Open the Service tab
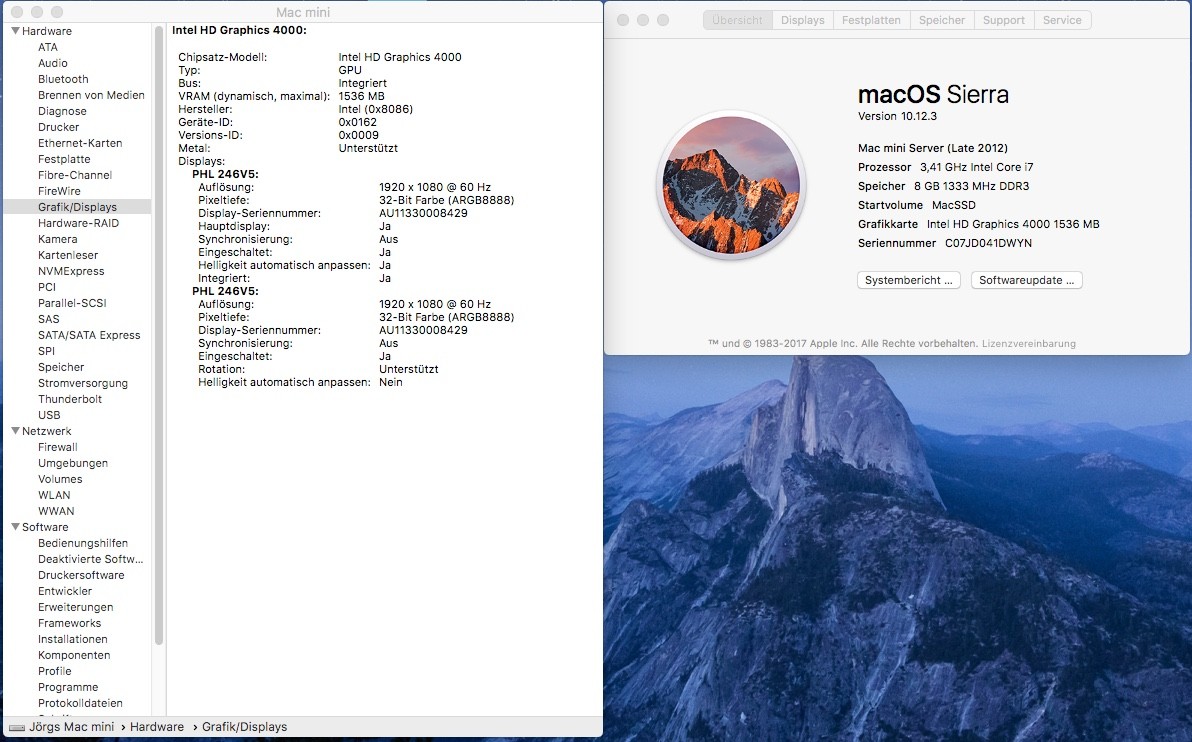This screenshot has height=742, width=1192. pos(1062,21)
